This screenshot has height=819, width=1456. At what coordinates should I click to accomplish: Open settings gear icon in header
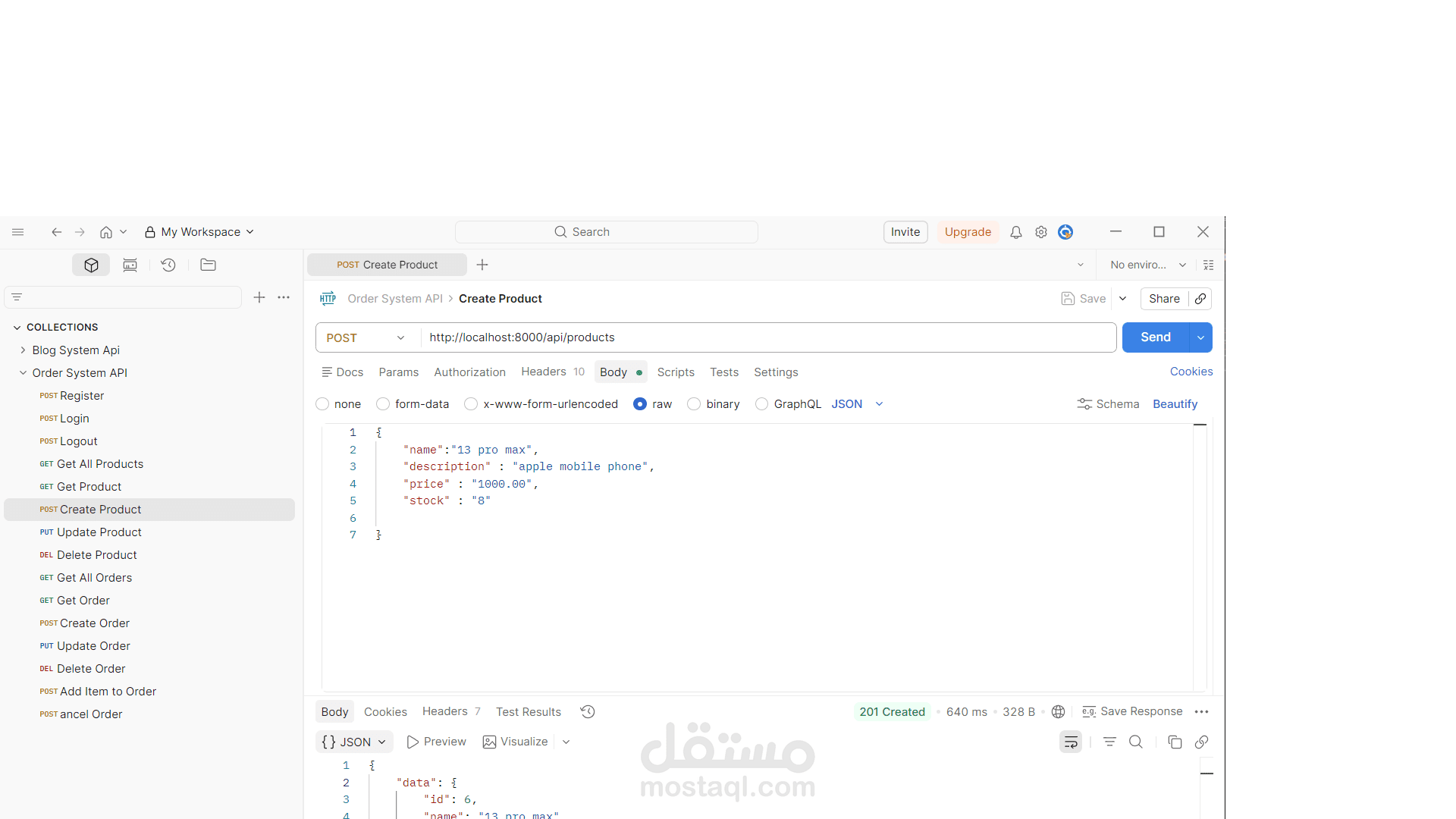point(1041,232)
